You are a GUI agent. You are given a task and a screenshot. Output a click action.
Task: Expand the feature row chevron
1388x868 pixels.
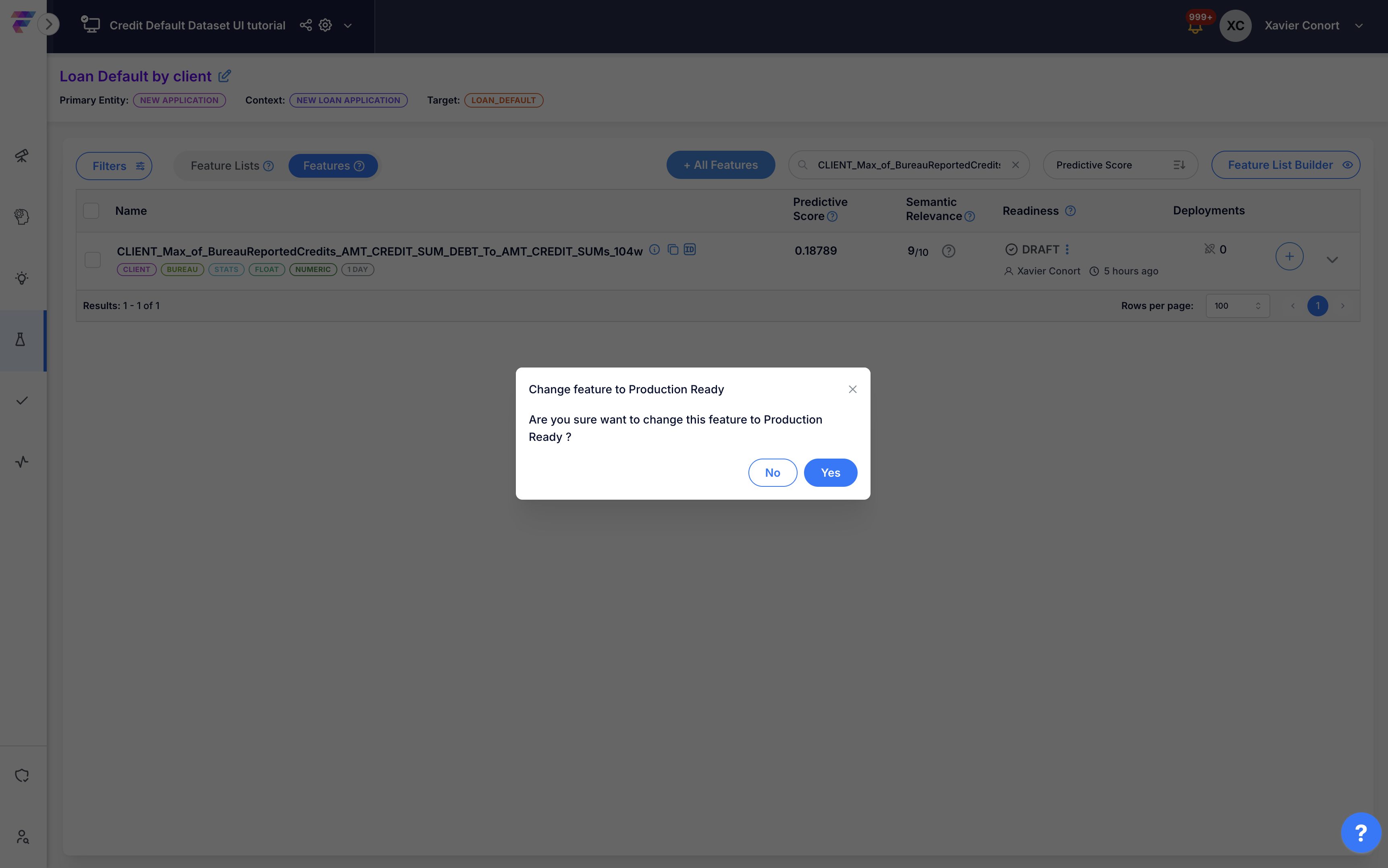[x=1332, y=260]
